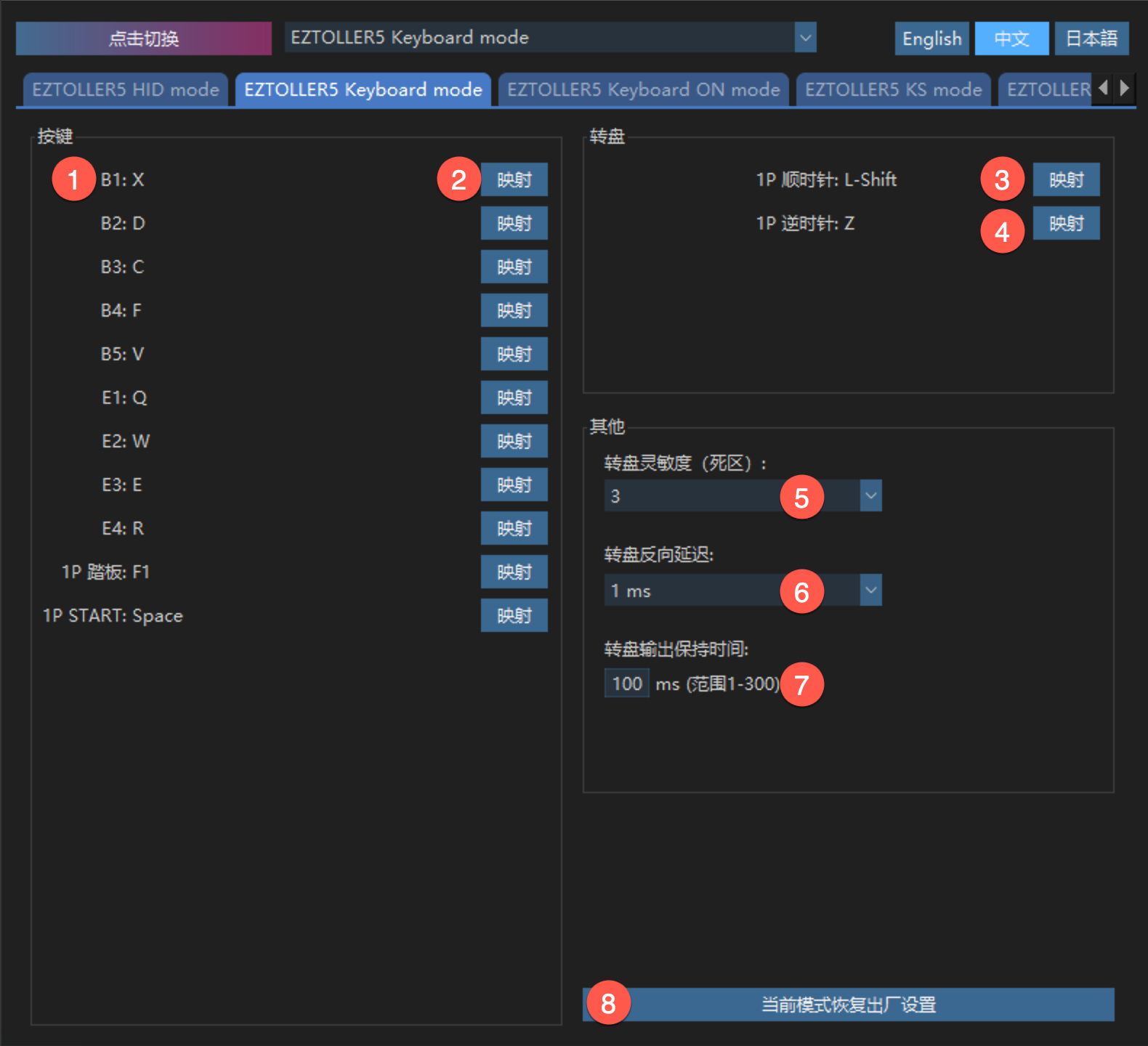The height and width of the screenshot is (1046, 1148).
Task: Click the B4: F label
Action: pyautogui.click(x=121, y=310)
